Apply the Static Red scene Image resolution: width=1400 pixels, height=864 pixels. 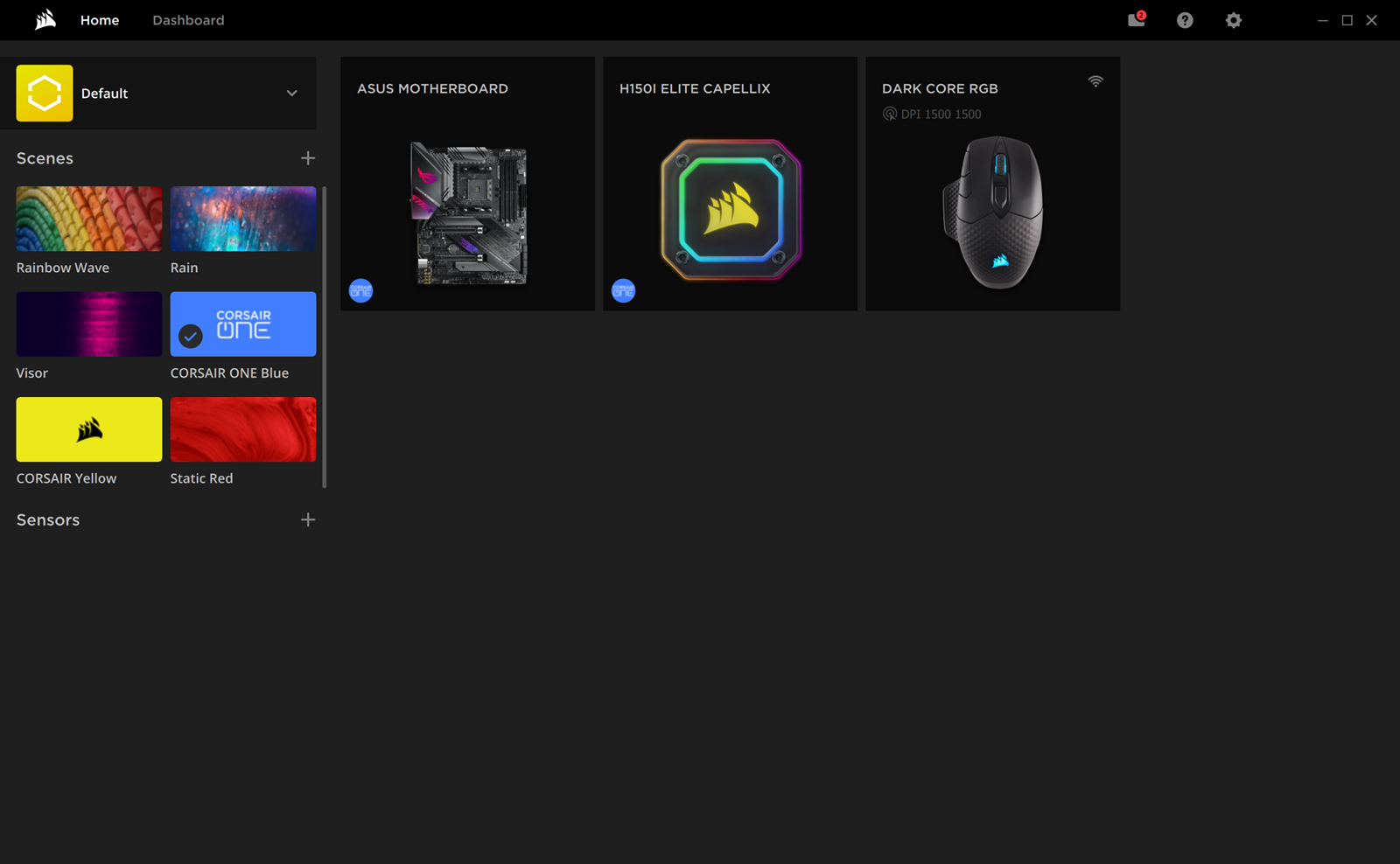[243, 429]
